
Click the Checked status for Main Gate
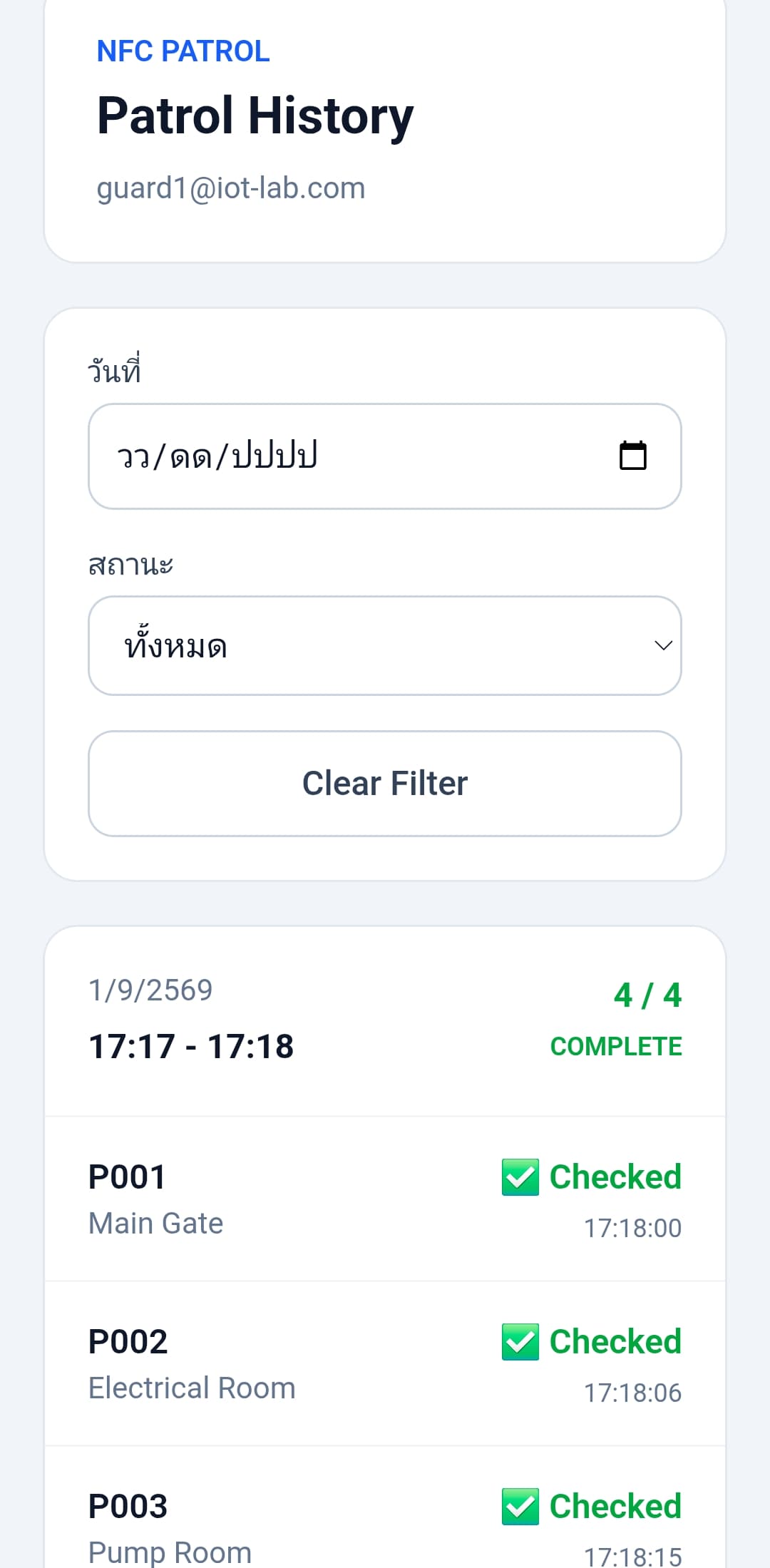(615, 1177)
